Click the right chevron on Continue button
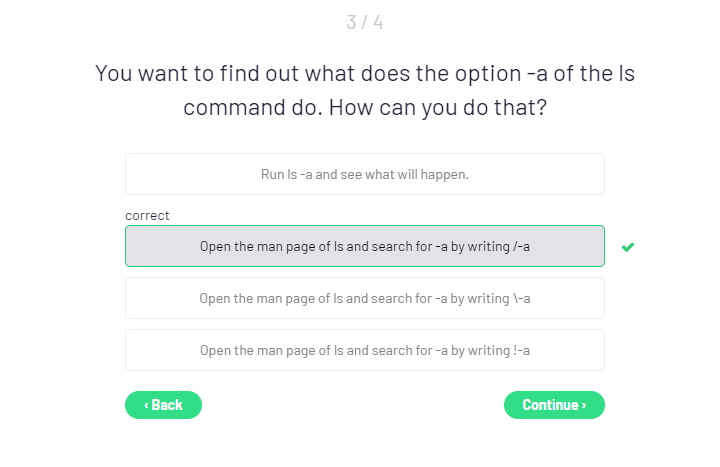Viewport: 720px width, 467px height. pyautogui.click(x=584, y=405)
